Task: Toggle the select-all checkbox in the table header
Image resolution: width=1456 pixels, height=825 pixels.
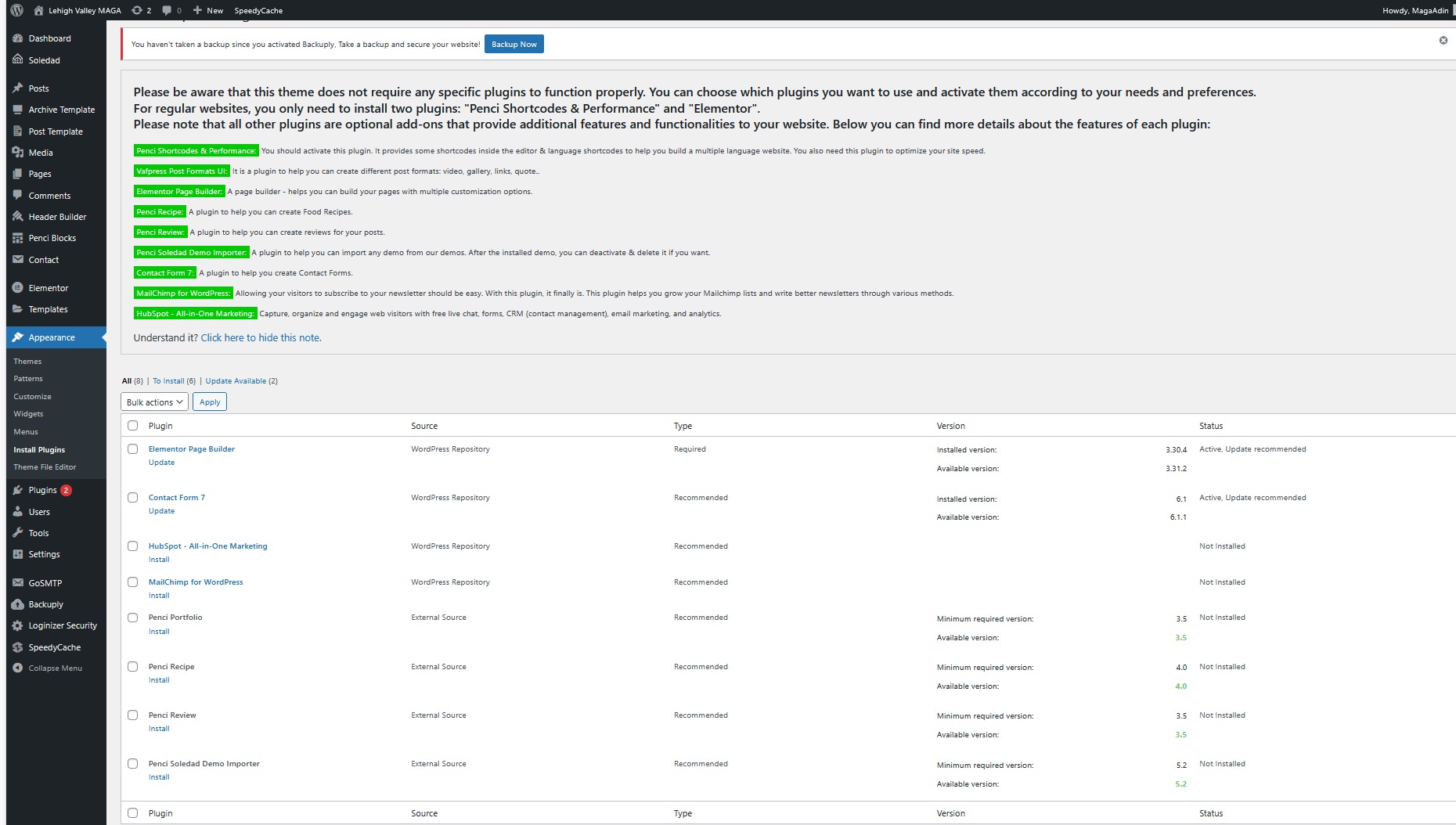Action: [132, 426]
